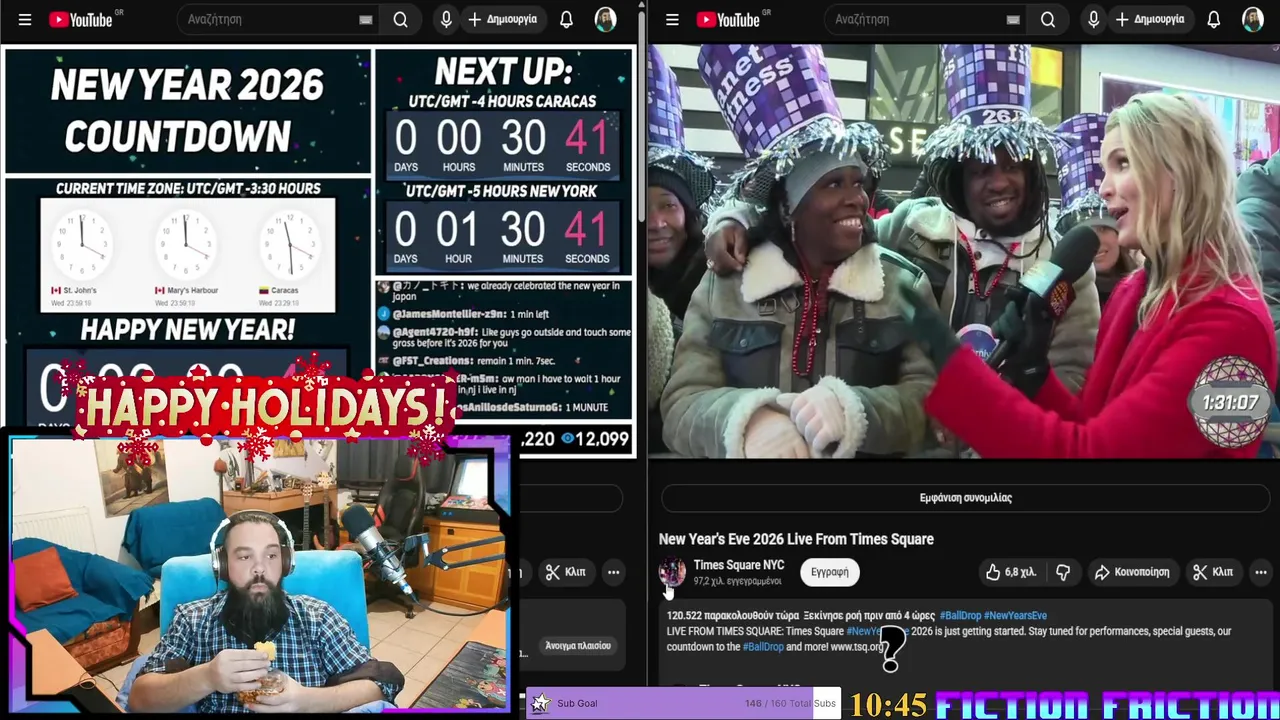Open Times Square NYC channel avatar
This screenshot has height=720, width=1280.
tap(672, 572)
